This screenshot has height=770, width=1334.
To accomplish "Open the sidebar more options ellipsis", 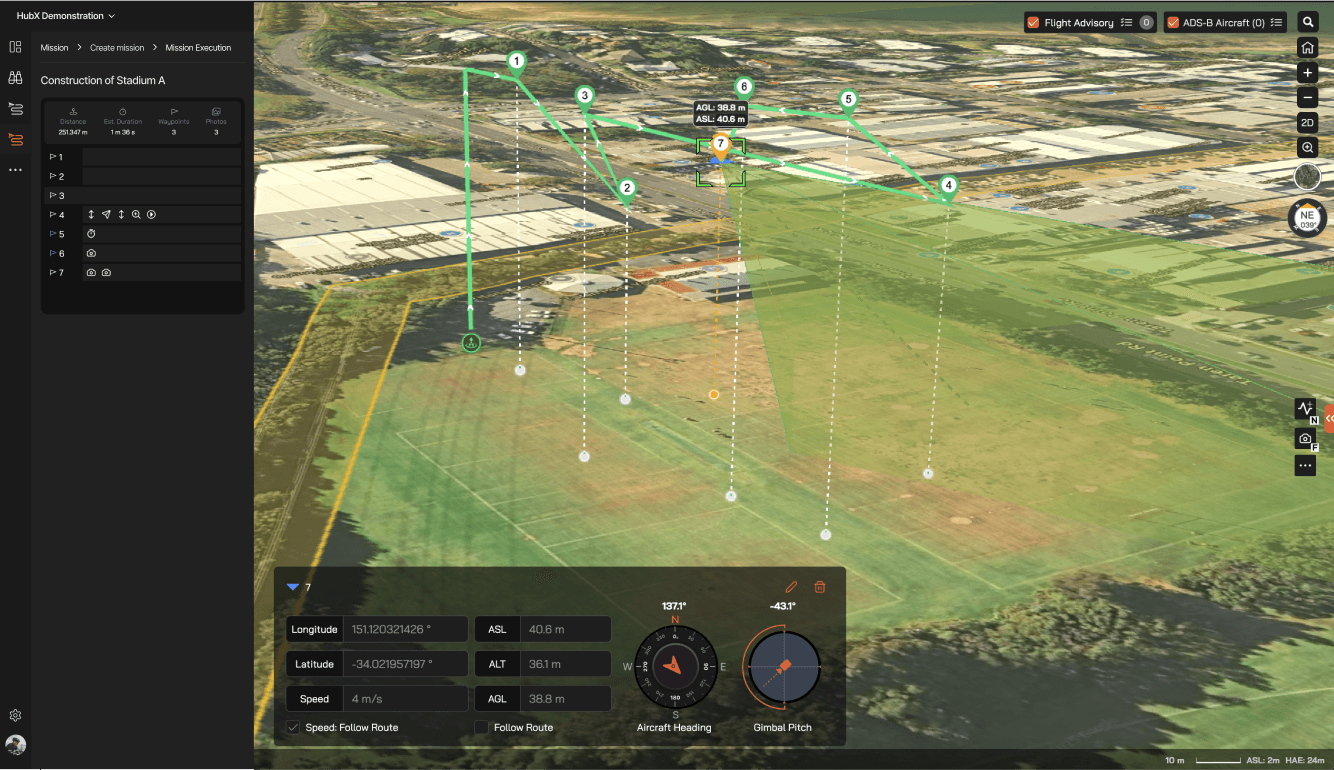I will (15, 170).
